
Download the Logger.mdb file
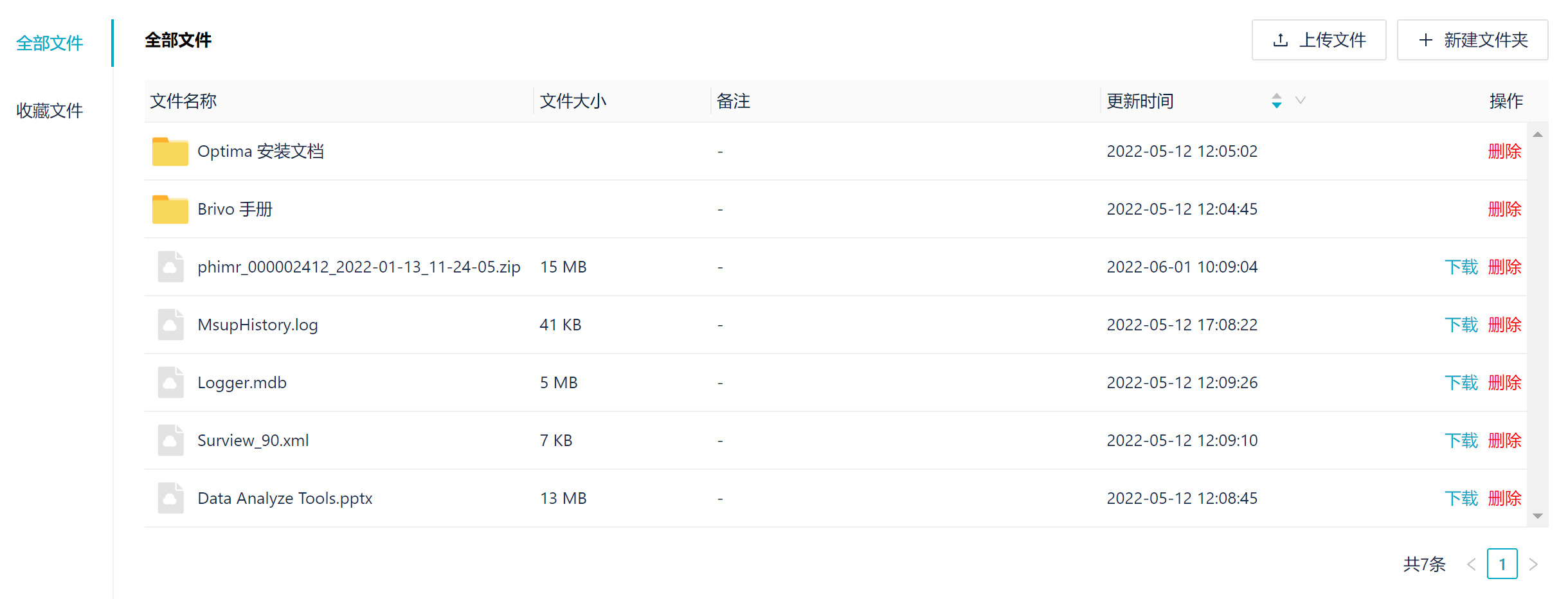[1461, 382]
